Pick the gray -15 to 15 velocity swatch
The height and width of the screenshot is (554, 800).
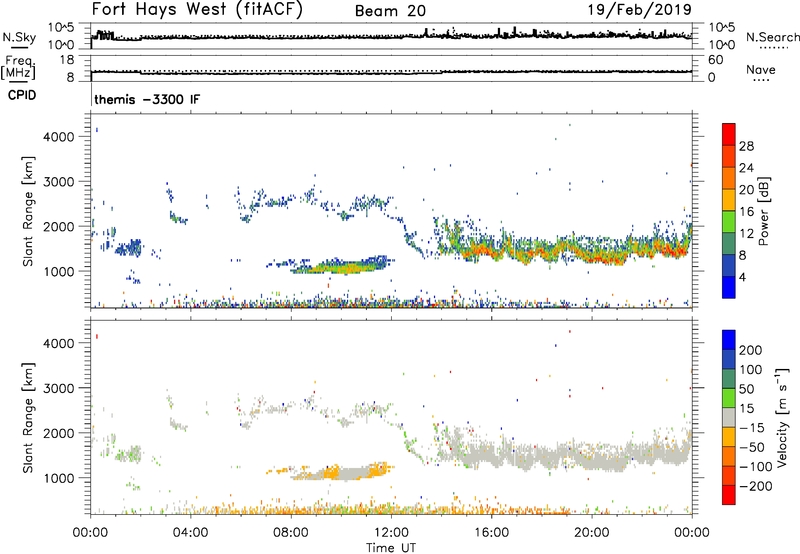click(729, 417)
